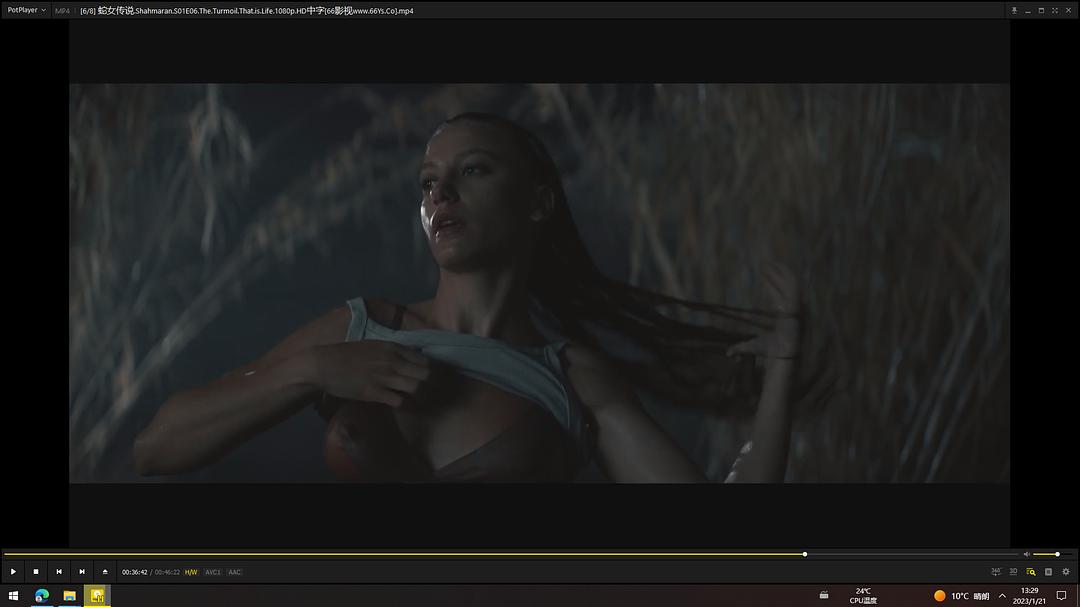Stop video playback
1080x607 pixels.
[x=36, y=572]
